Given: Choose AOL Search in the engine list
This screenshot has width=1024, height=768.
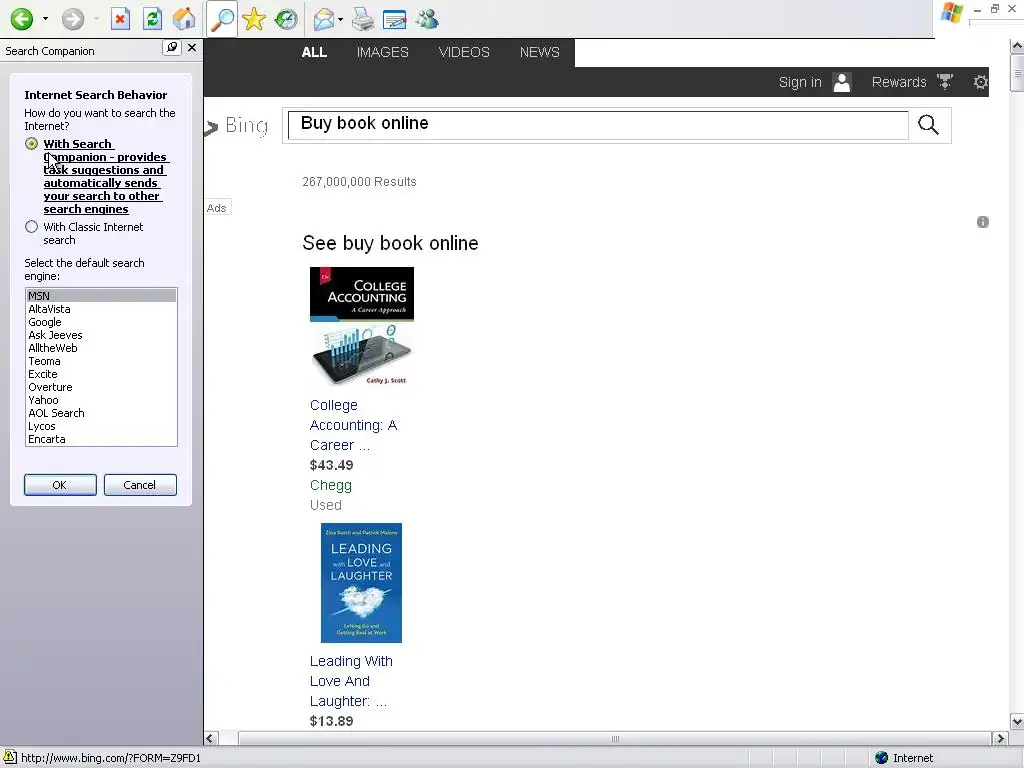Looking at the screenshot, I should click(101, 413).
